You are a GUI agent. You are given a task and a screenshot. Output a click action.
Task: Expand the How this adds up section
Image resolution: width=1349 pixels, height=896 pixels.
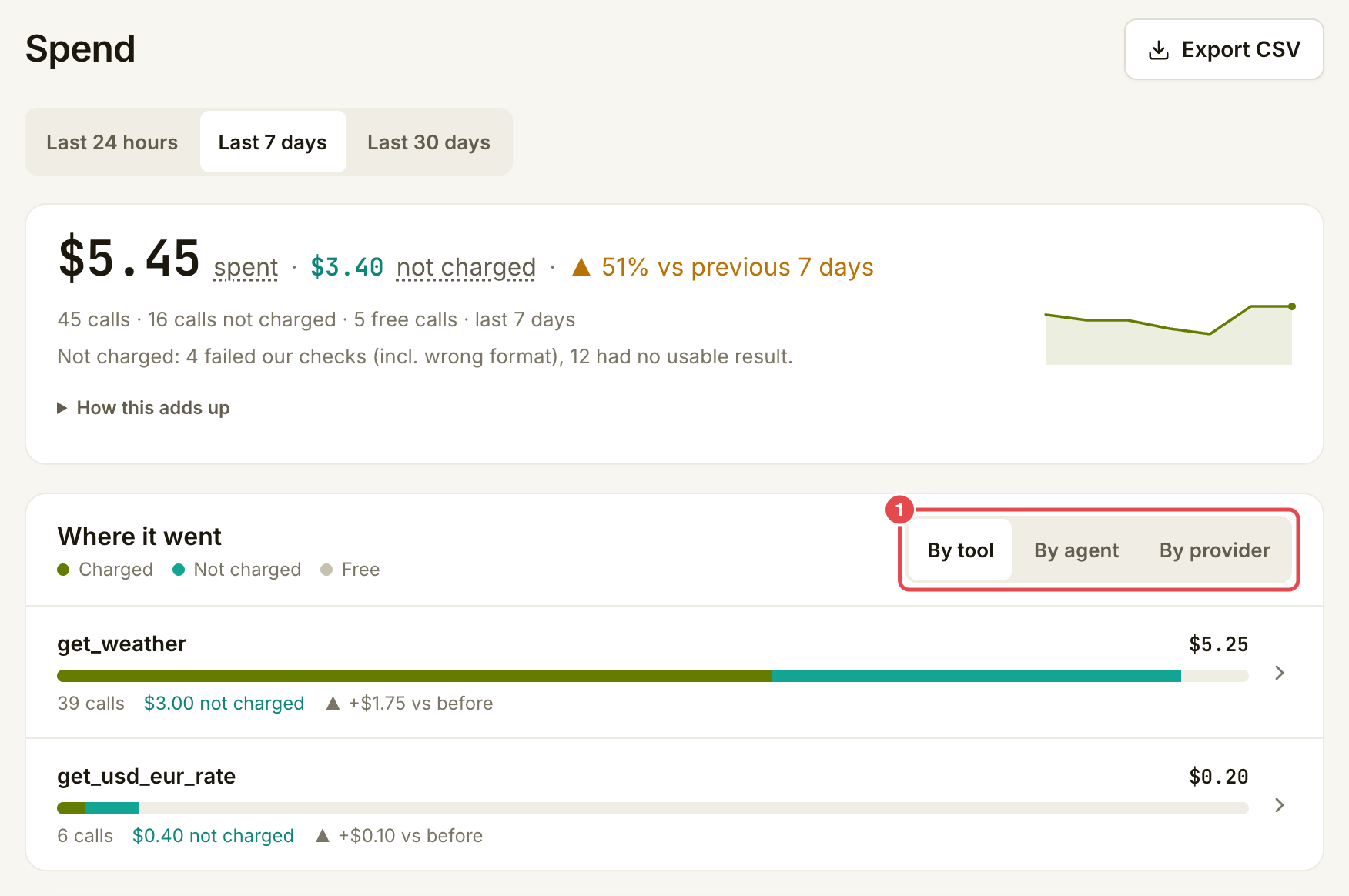point(144,408)
